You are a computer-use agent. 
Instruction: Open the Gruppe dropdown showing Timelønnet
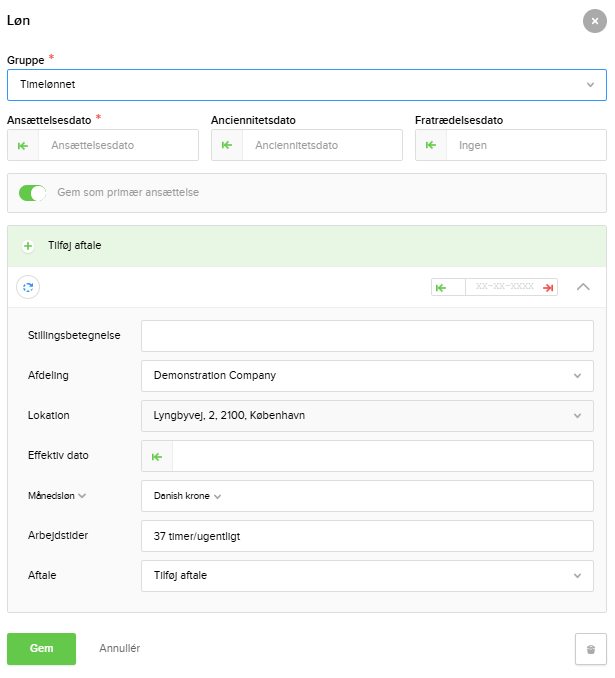click(x=306, y=85)
